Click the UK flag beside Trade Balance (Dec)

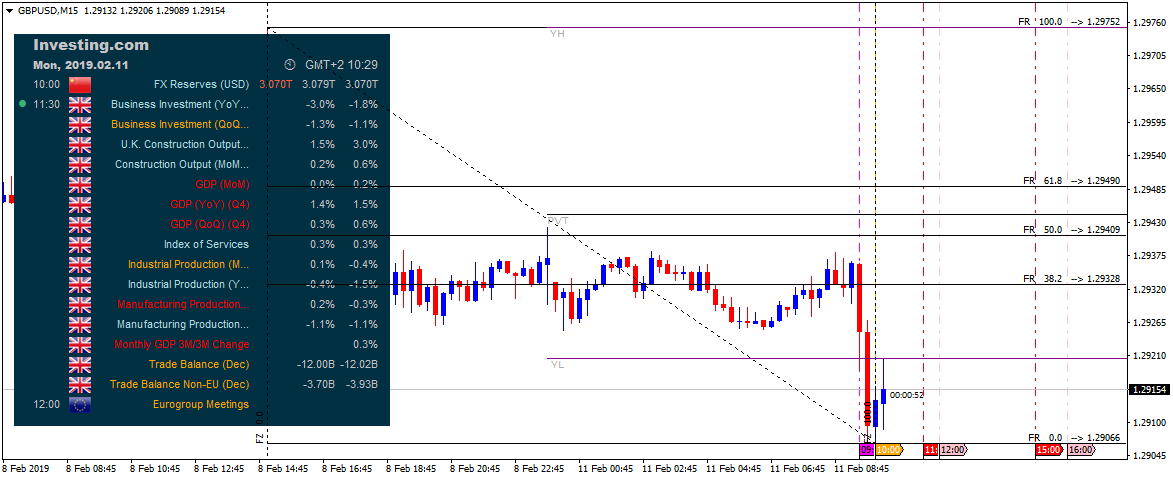tap(79, 364)
